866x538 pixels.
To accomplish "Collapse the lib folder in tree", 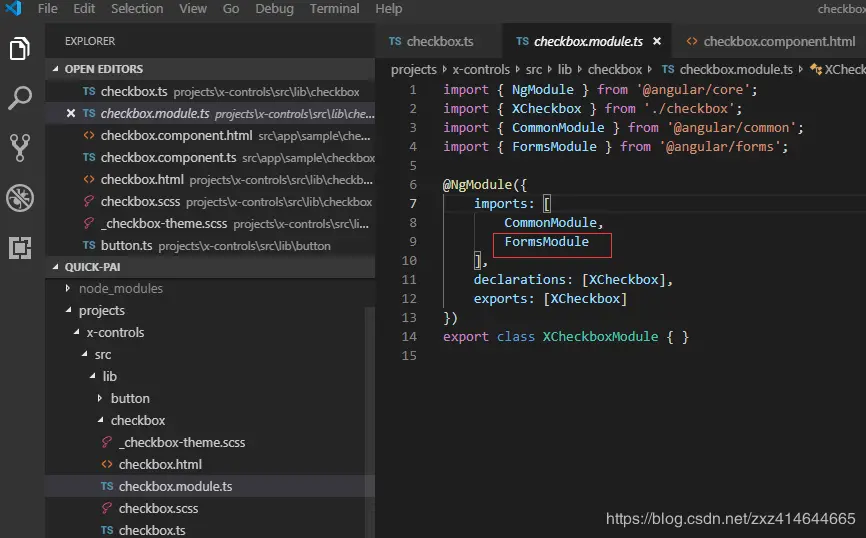I will pyautogui.click(x=92, y=376).
